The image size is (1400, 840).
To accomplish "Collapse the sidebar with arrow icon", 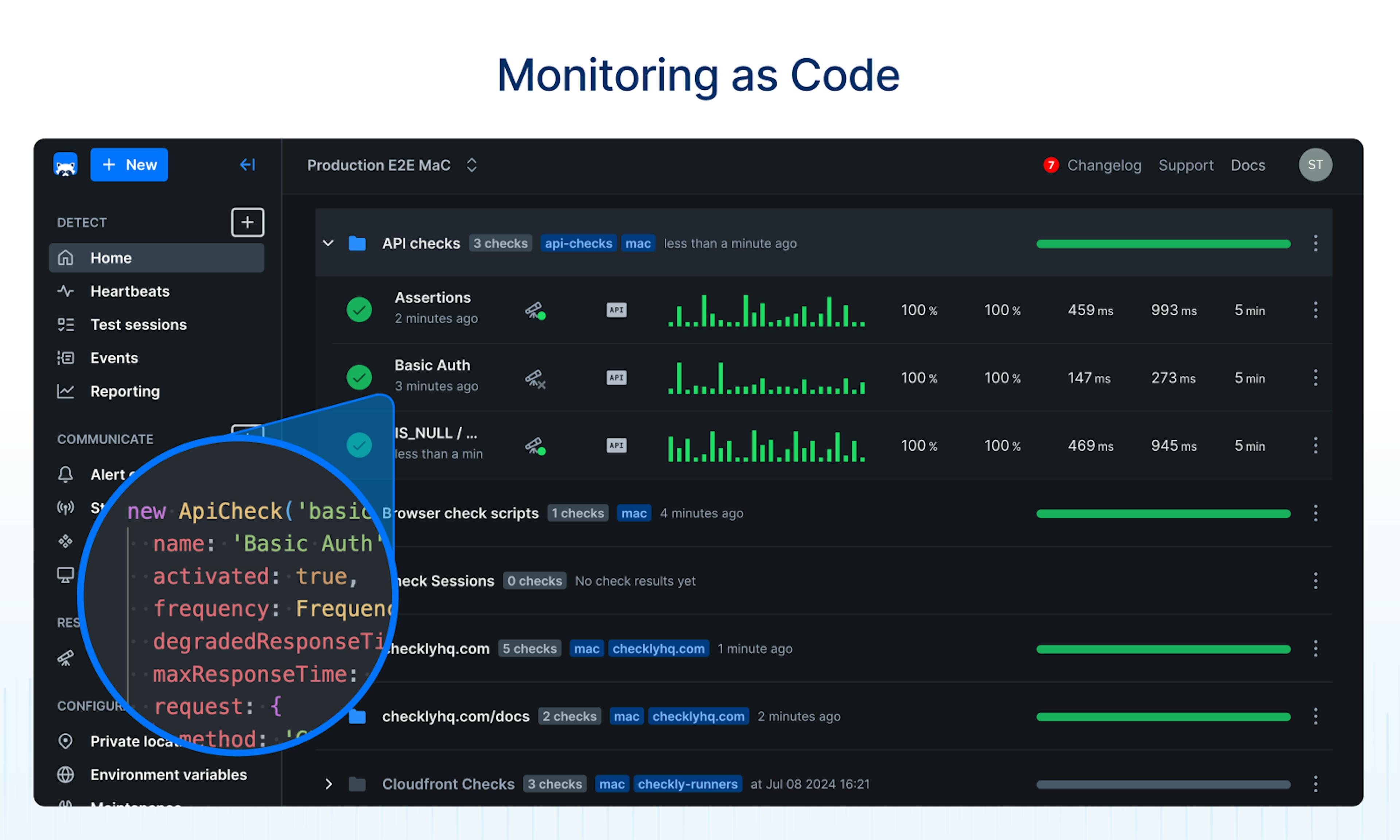I will [x=248, y=165].
